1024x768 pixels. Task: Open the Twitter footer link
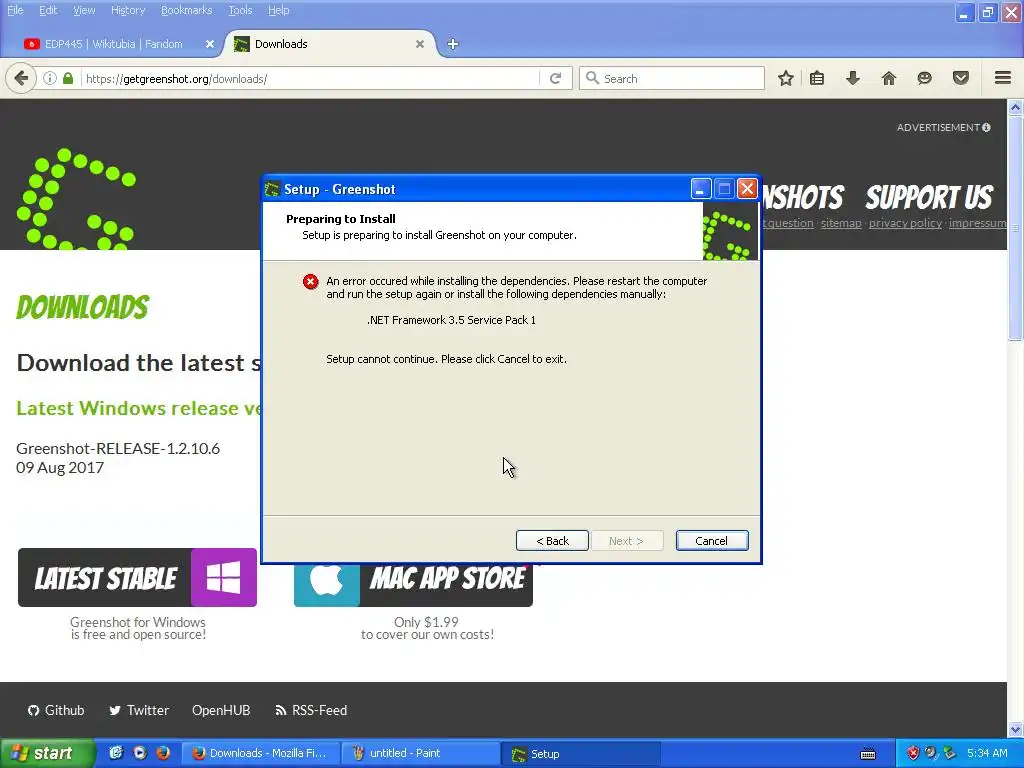click(x=138, y=710)
